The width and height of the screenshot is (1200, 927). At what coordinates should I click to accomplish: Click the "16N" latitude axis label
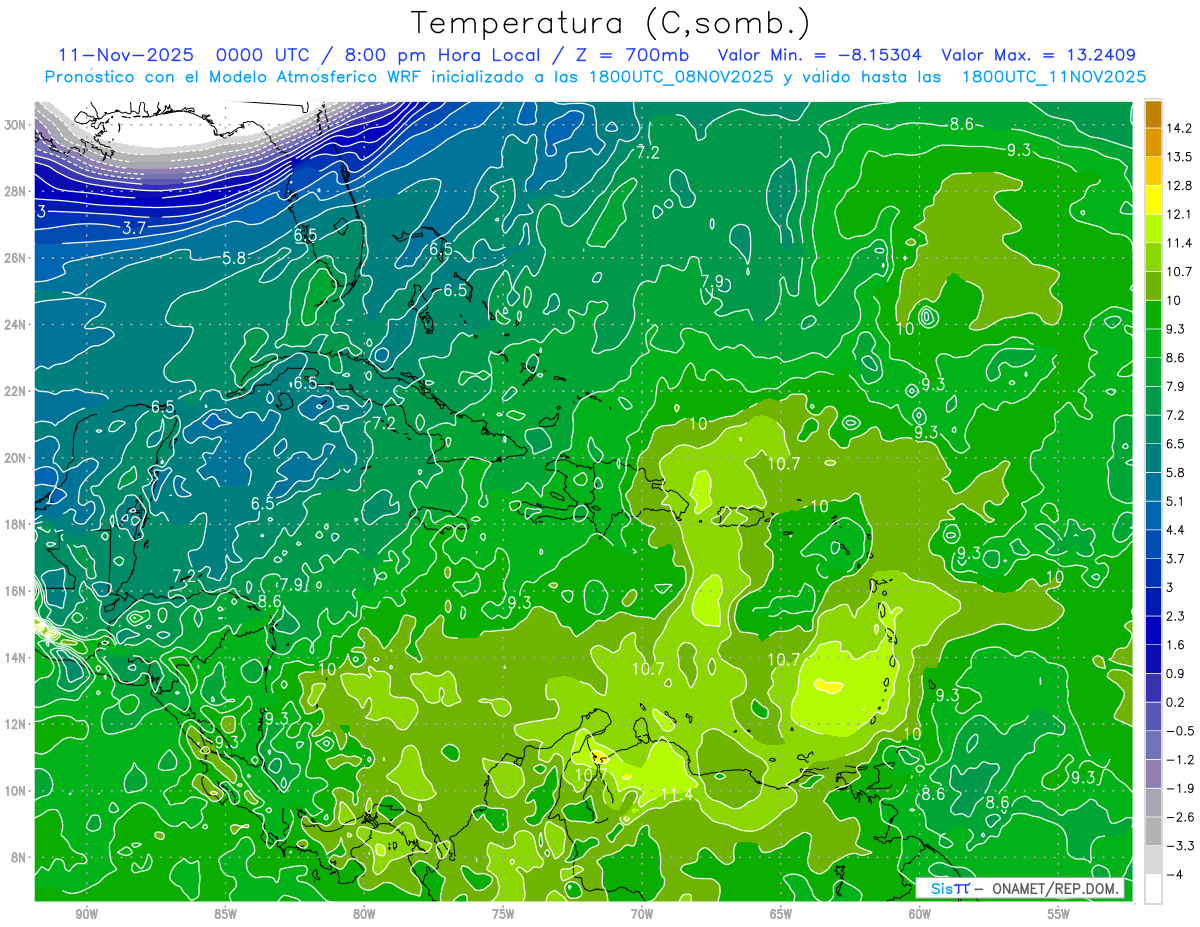point(16,590)
